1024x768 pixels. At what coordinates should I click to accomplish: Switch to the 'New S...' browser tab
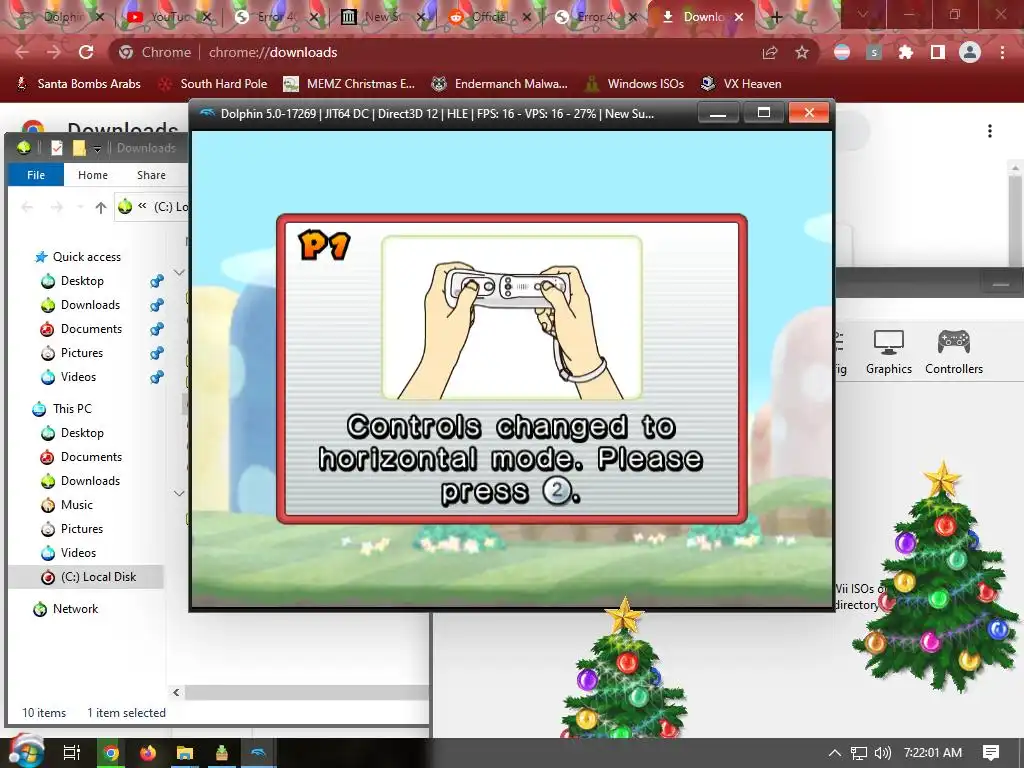pos(383,17)
